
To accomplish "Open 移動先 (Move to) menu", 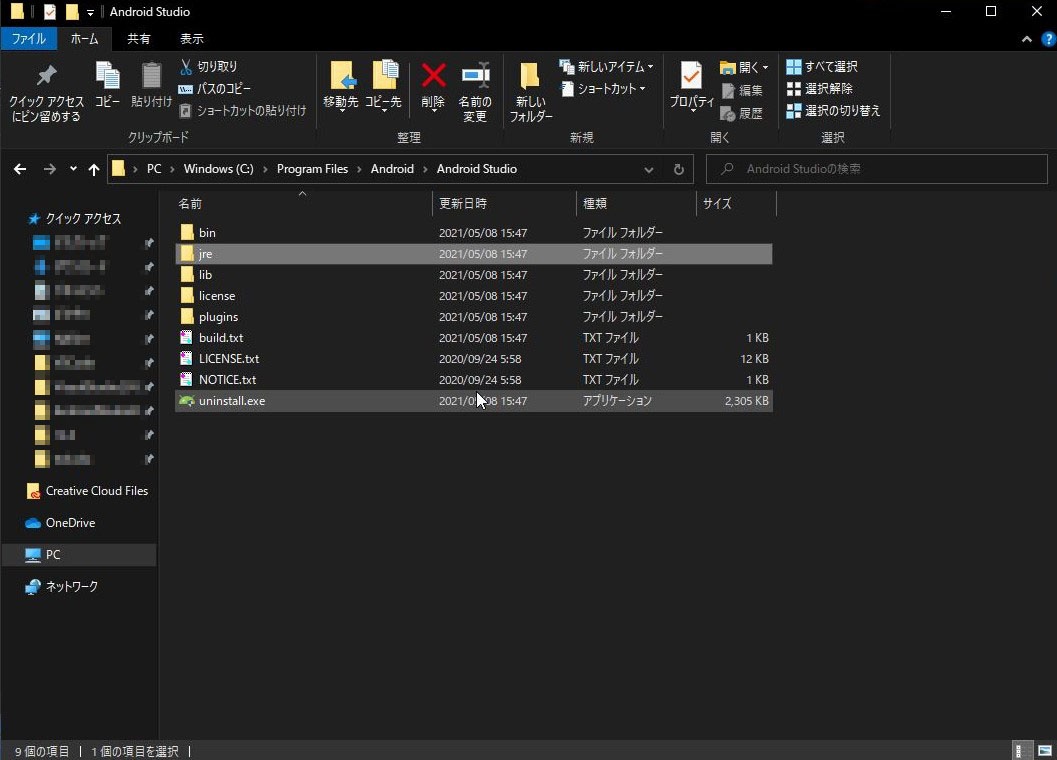I will click(341, 84).
